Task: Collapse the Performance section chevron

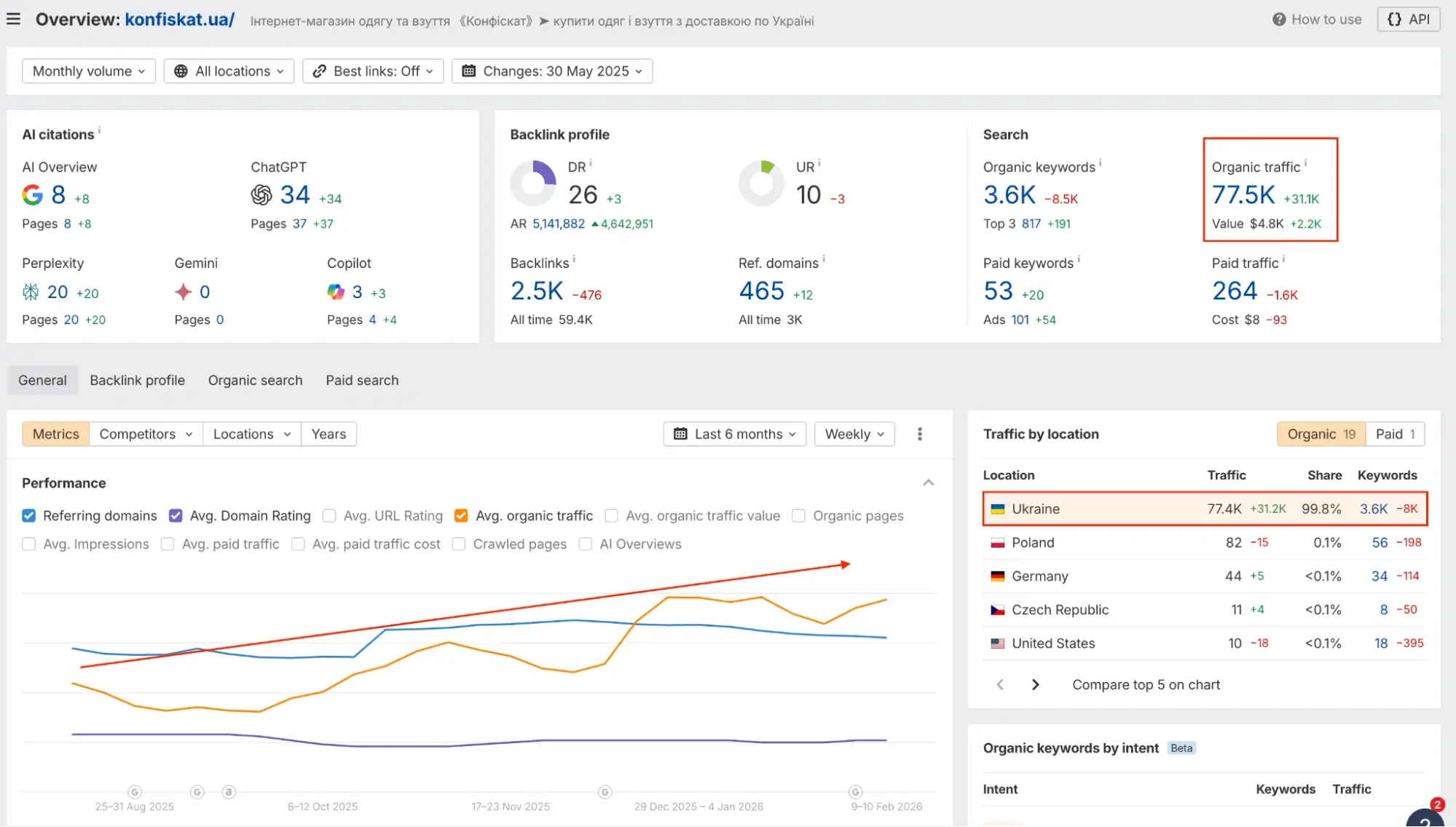Action: click(x=928, y=483)
